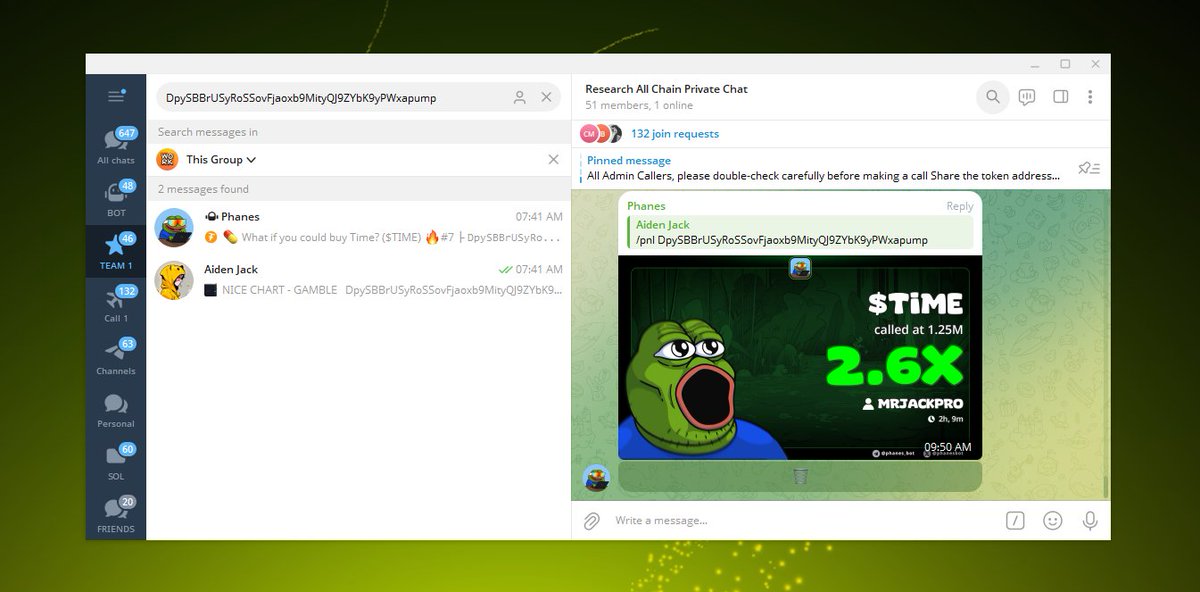The image size is (1200, 592).
Task: Open the Personal chat folder
Action: tap(116, 410)
